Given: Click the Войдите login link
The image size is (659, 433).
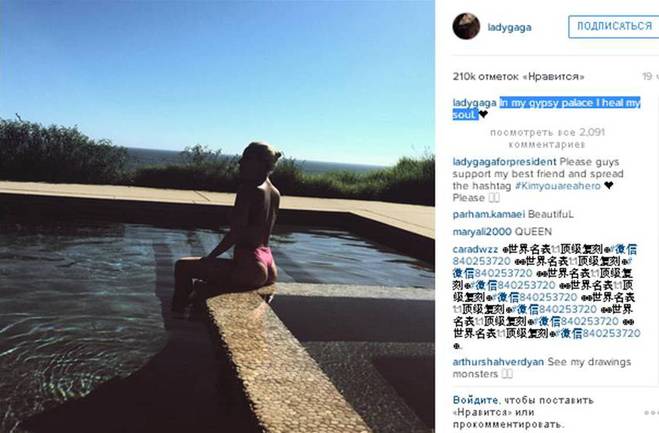Looking at the screenshot, I should point(475,400).
